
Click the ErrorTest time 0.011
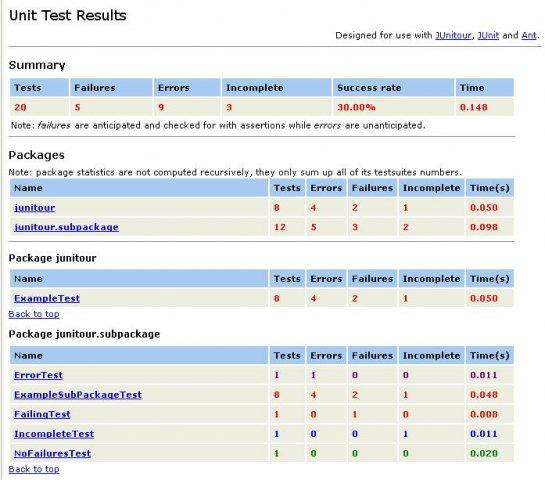tap(484, 375)
